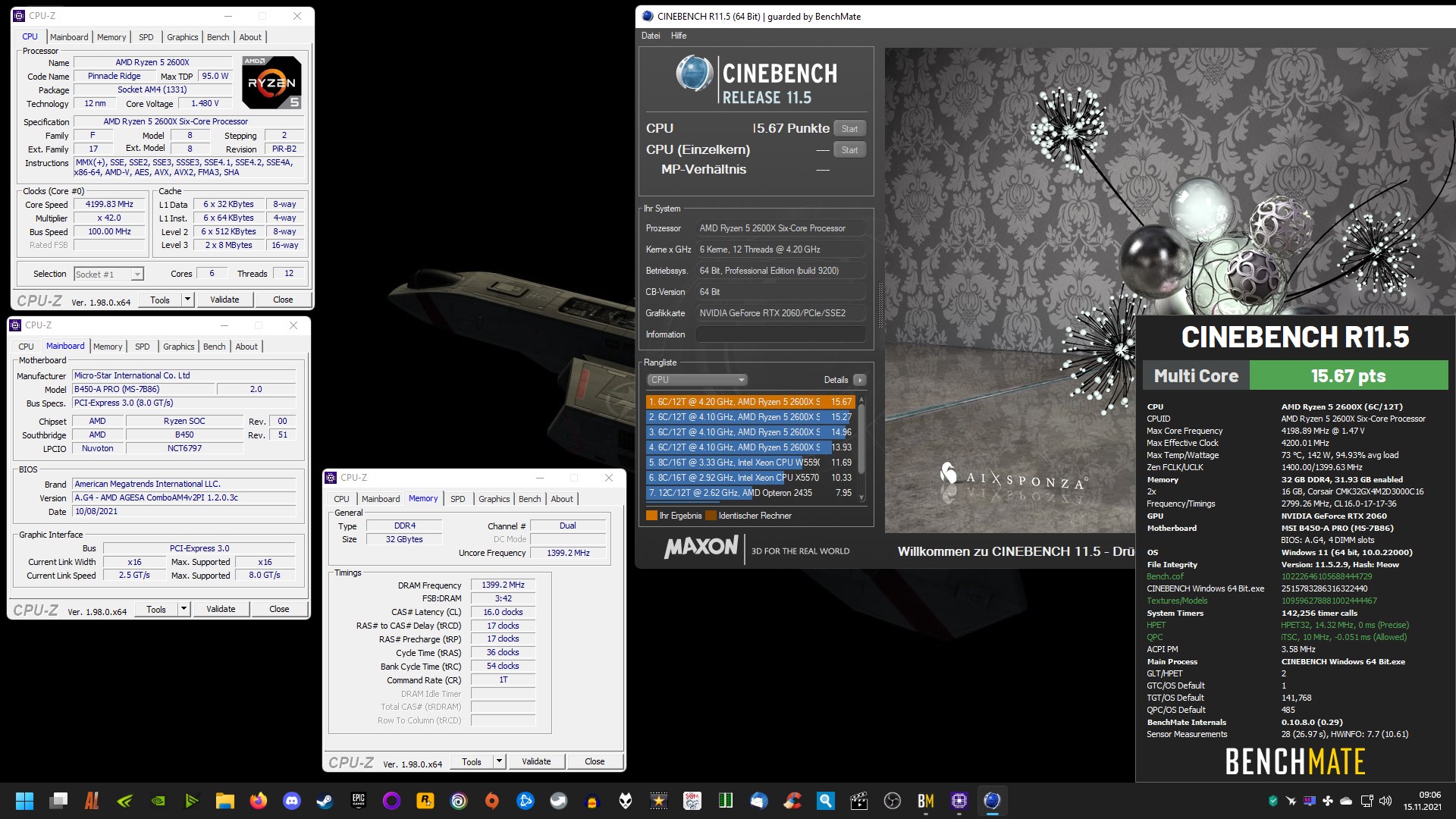This screenshot has height=819, width=1456.
Task: Expand Tools dropdown arrow in CPU-Z mainboard window
Action: pos(184,609)
